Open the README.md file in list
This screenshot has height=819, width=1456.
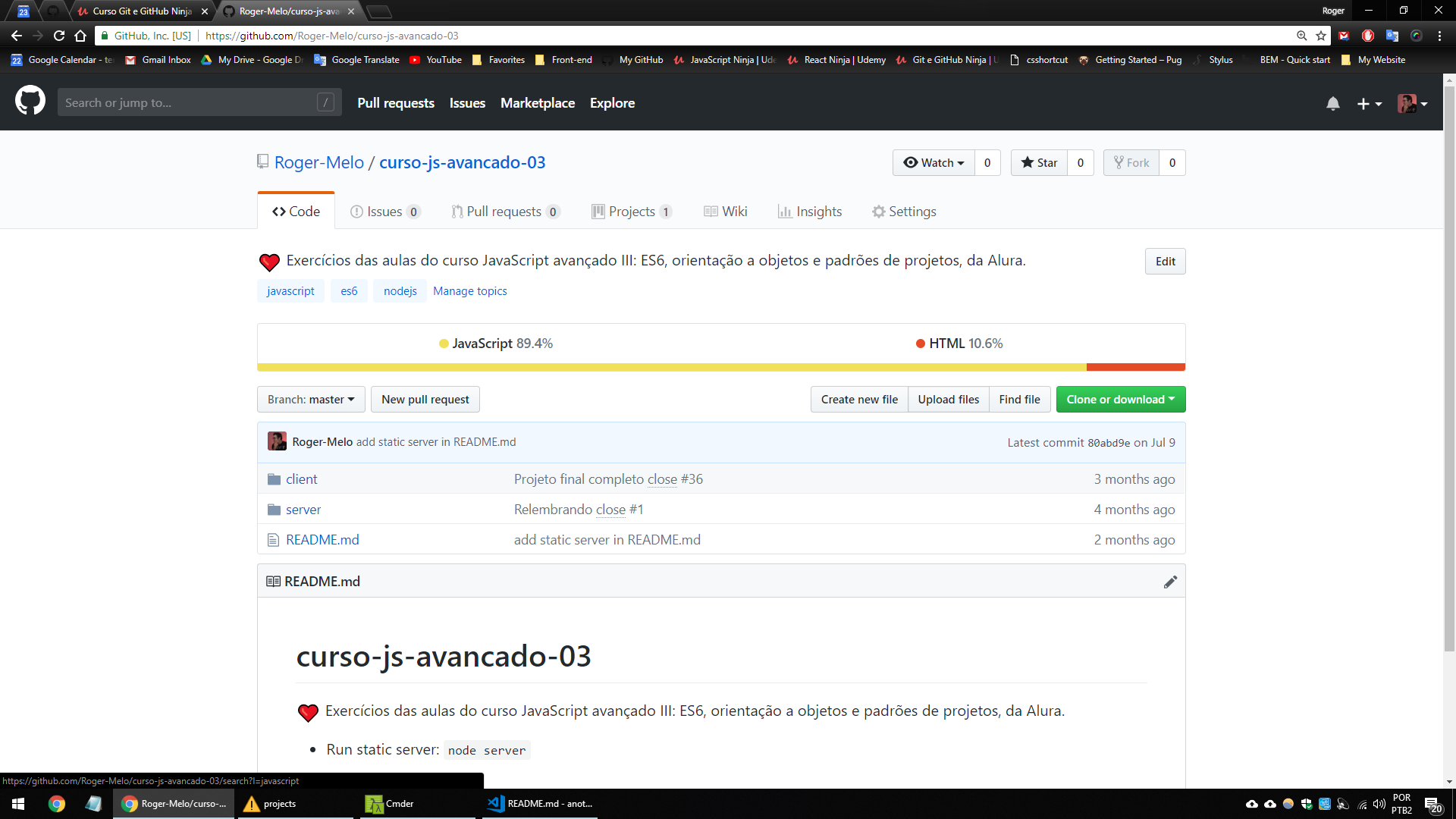click(322, 540)
